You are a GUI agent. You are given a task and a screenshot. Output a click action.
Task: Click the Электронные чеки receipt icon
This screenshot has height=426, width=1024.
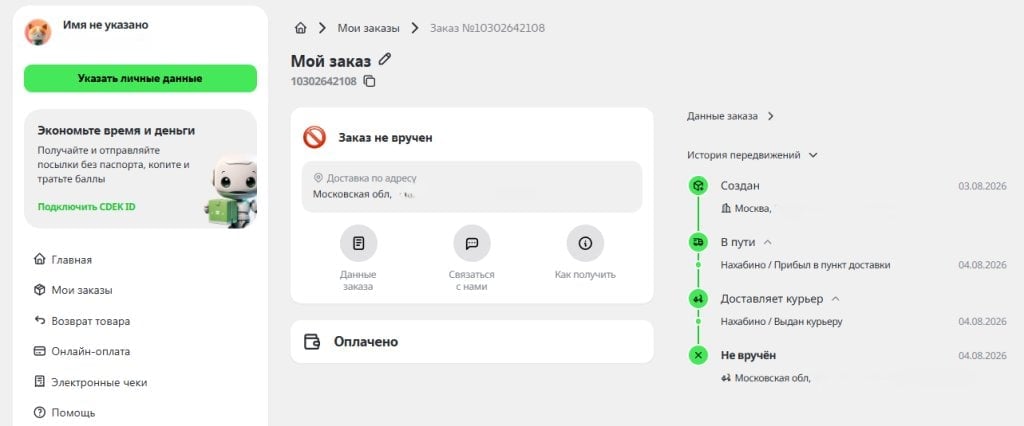click(40, 382)
